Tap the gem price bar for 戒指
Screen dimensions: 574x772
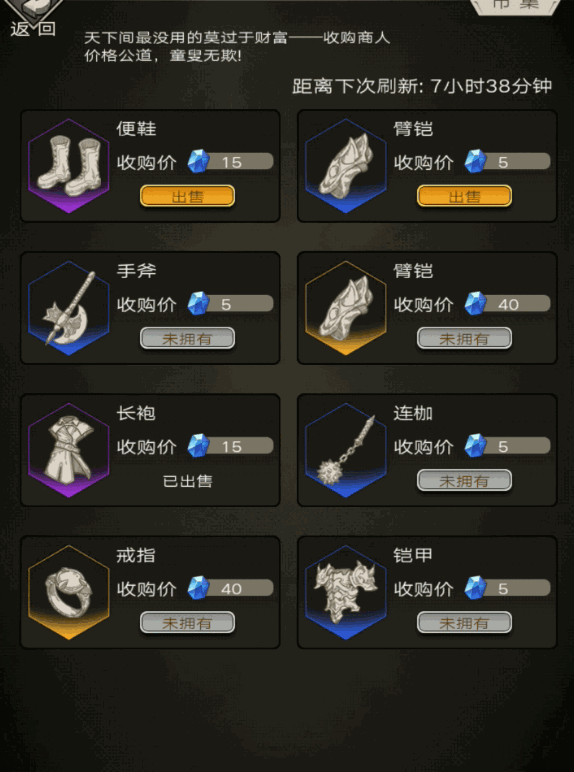tap(230, 588)
